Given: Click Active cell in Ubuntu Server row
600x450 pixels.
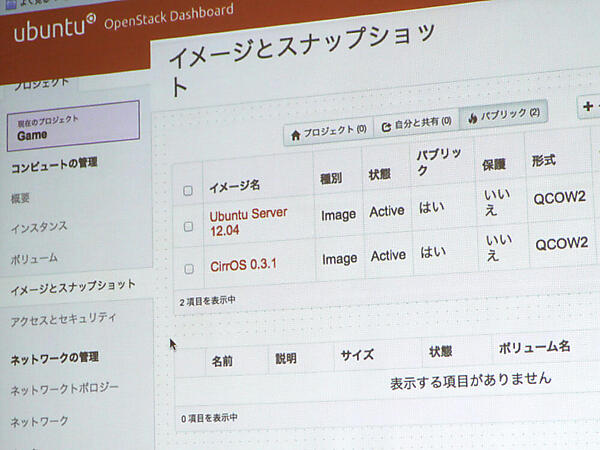Looking at the screenshot, I should (387, 211).
